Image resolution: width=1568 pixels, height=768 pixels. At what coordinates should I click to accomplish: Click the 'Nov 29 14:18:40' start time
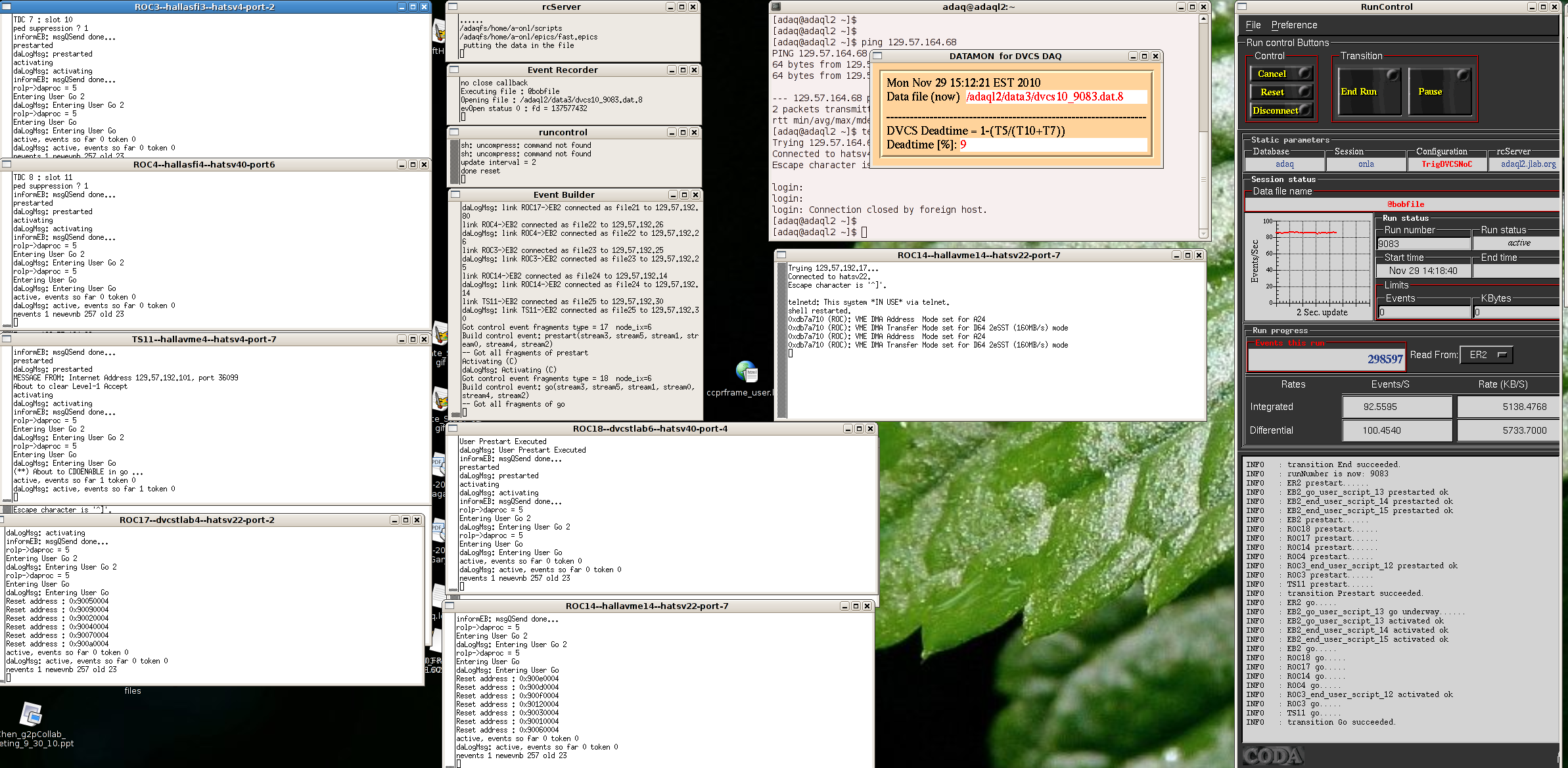(1423, 271)
